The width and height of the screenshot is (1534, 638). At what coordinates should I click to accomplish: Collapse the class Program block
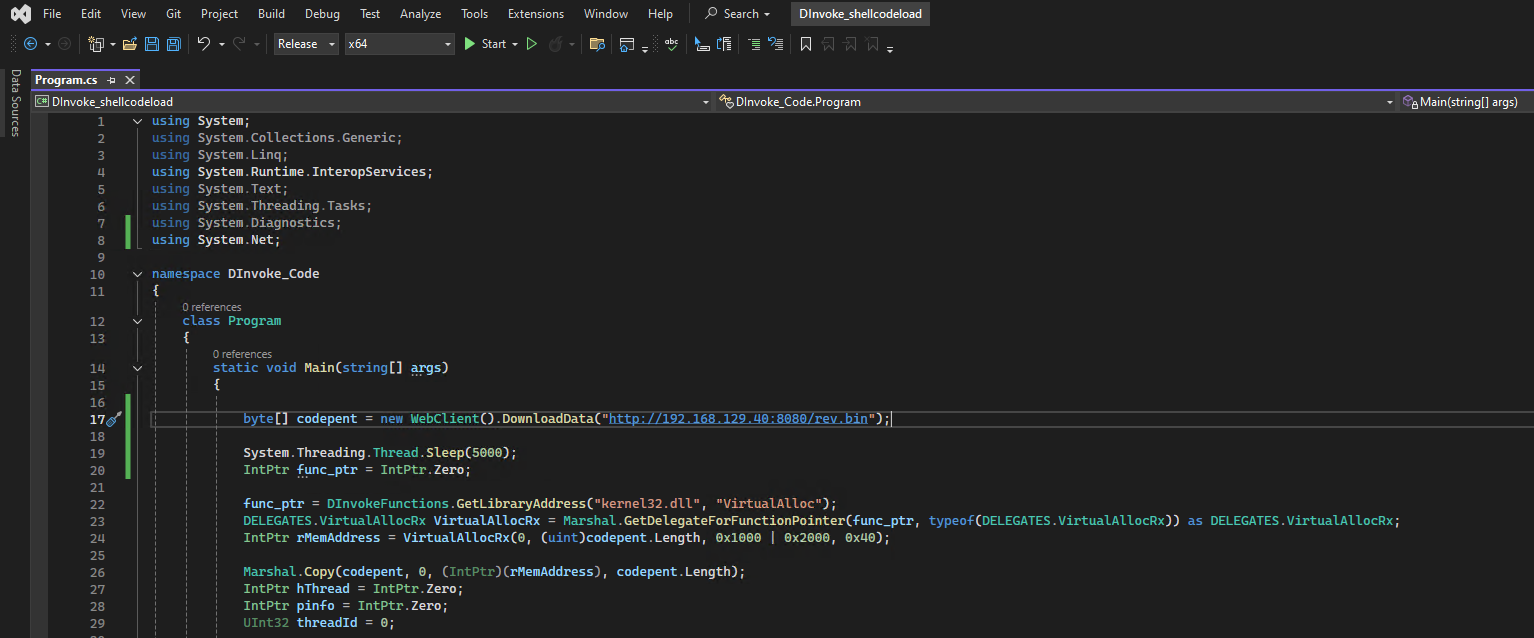click(x=137, y=321)
